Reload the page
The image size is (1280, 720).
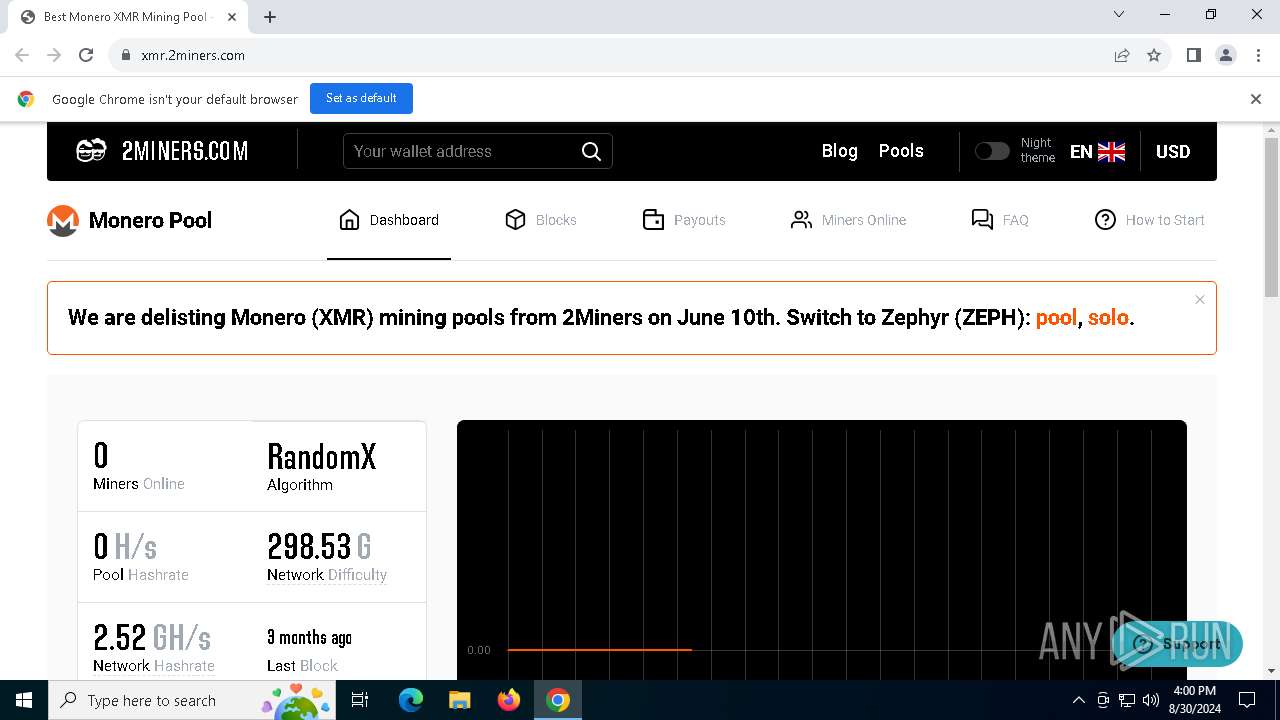tap(86, 55)
